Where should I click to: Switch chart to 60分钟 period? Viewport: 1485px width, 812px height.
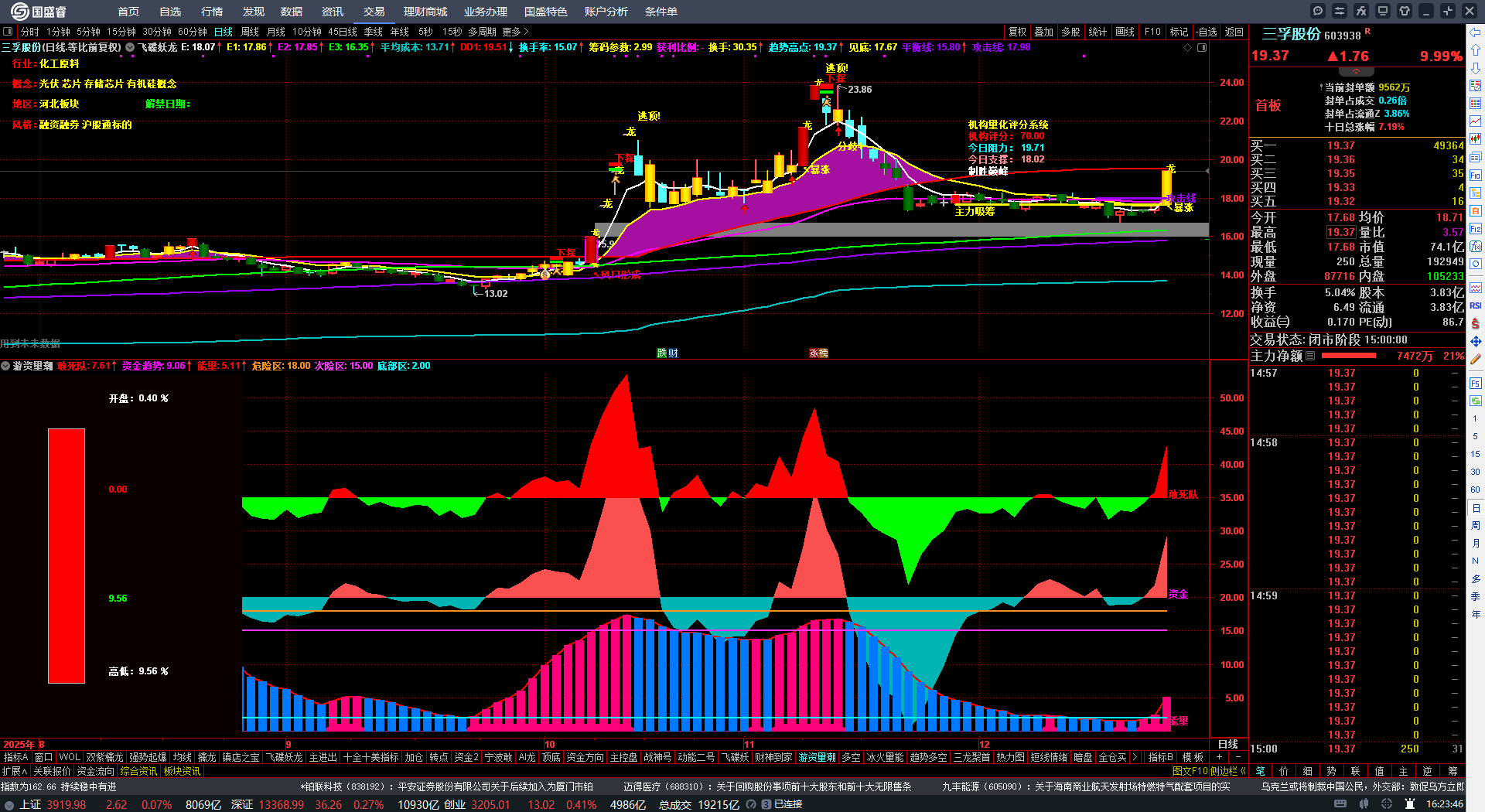(x=193, y=32)
